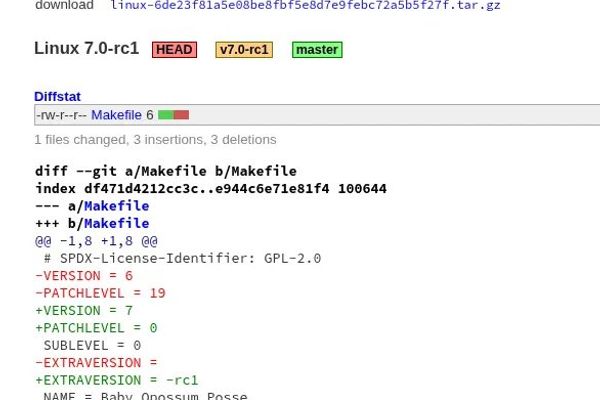Click the 'diff --git a/Makefile b/Makefile' line
600x400 pixels.
166,171
